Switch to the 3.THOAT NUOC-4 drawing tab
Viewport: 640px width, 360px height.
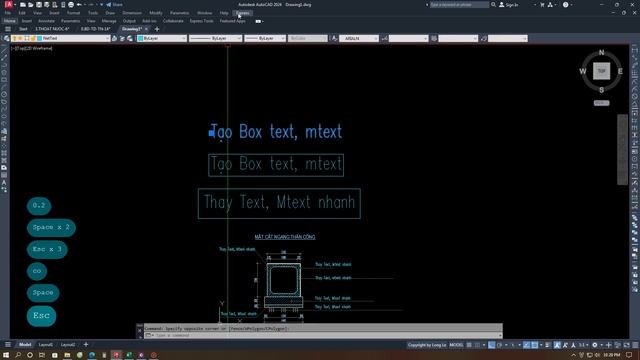(x=52, y=29)
